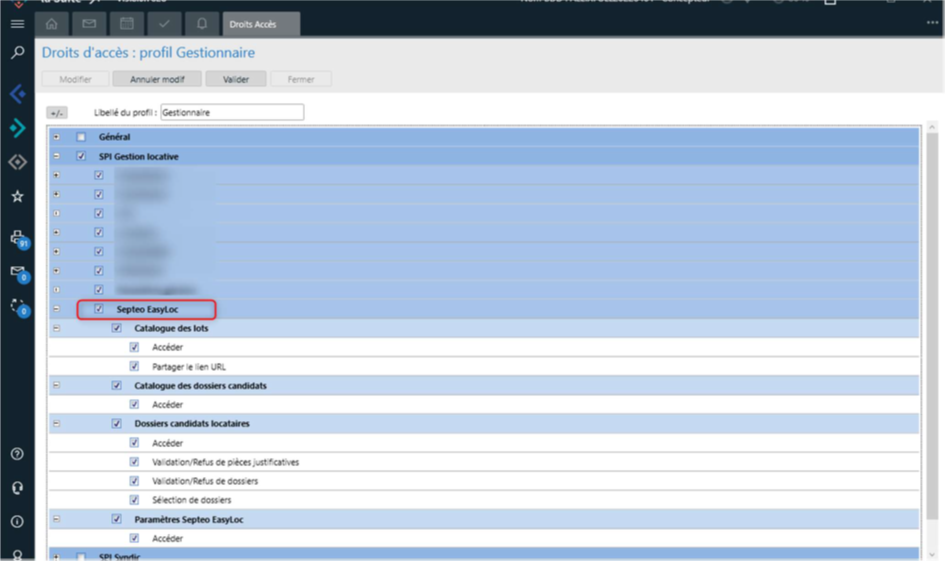
Task: Collapse the Catalogue des lots section
Action: (x=56, y=328)
